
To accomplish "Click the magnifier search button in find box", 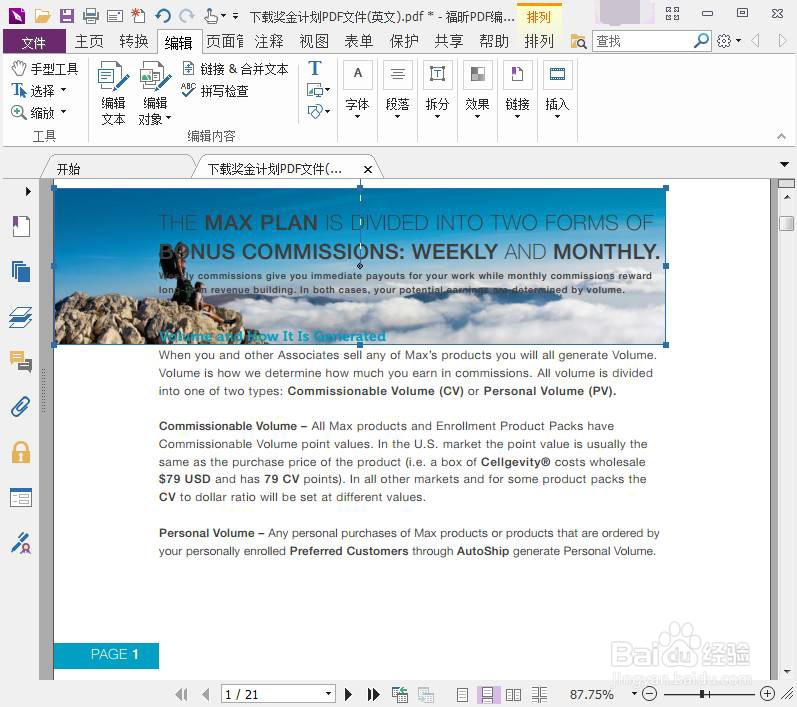I will [x=701, y=41].
